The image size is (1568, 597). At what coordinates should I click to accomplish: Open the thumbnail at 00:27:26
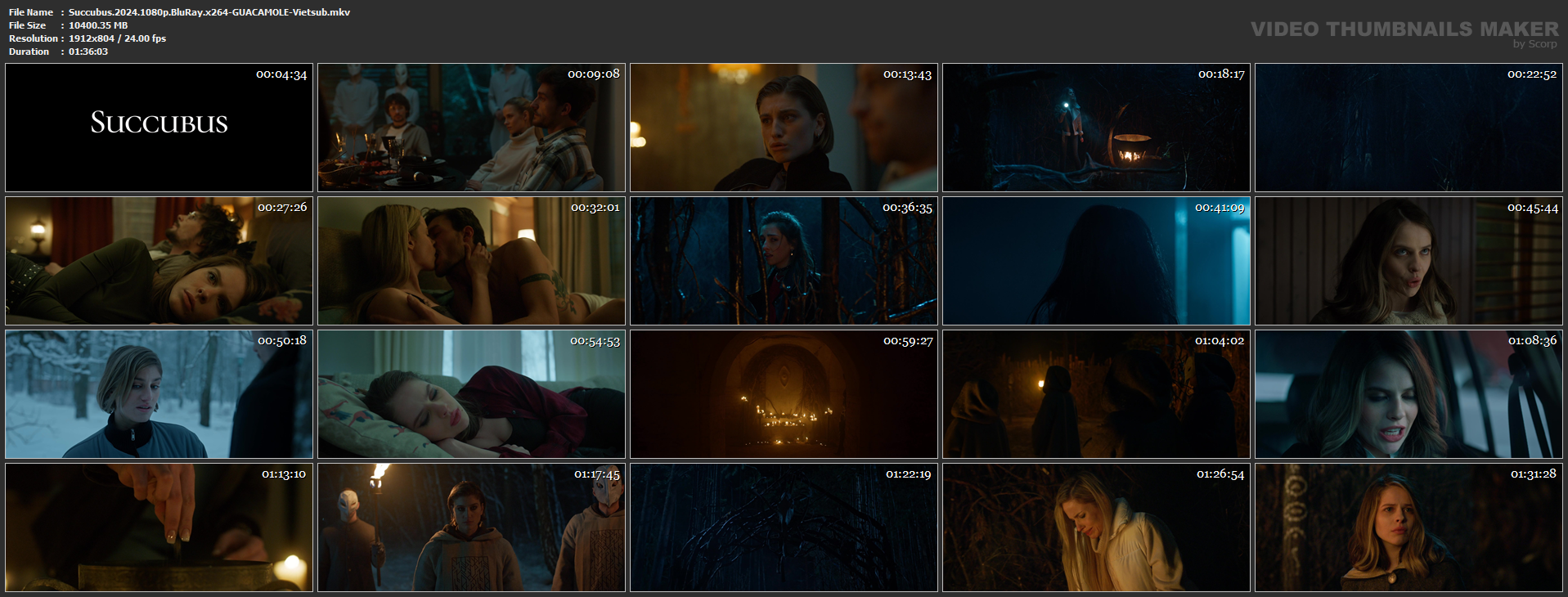point(159,261)
